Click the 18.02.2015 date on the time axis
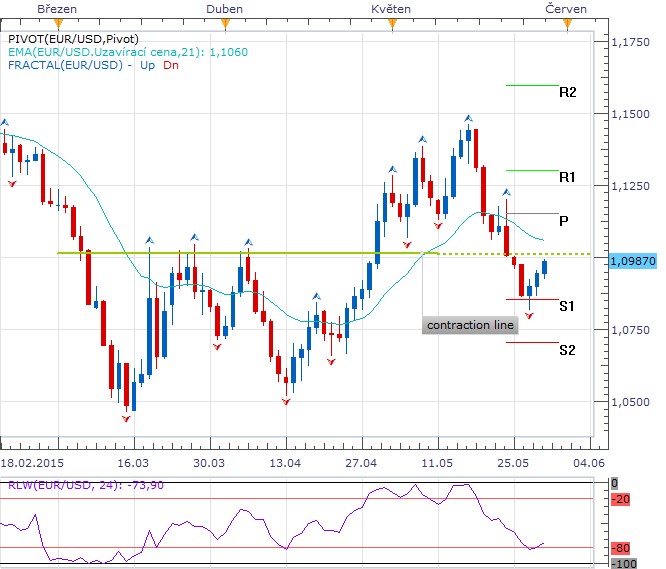Image resolution: width=666 pixels, height=569 pixels. click(x=31, y=464)
